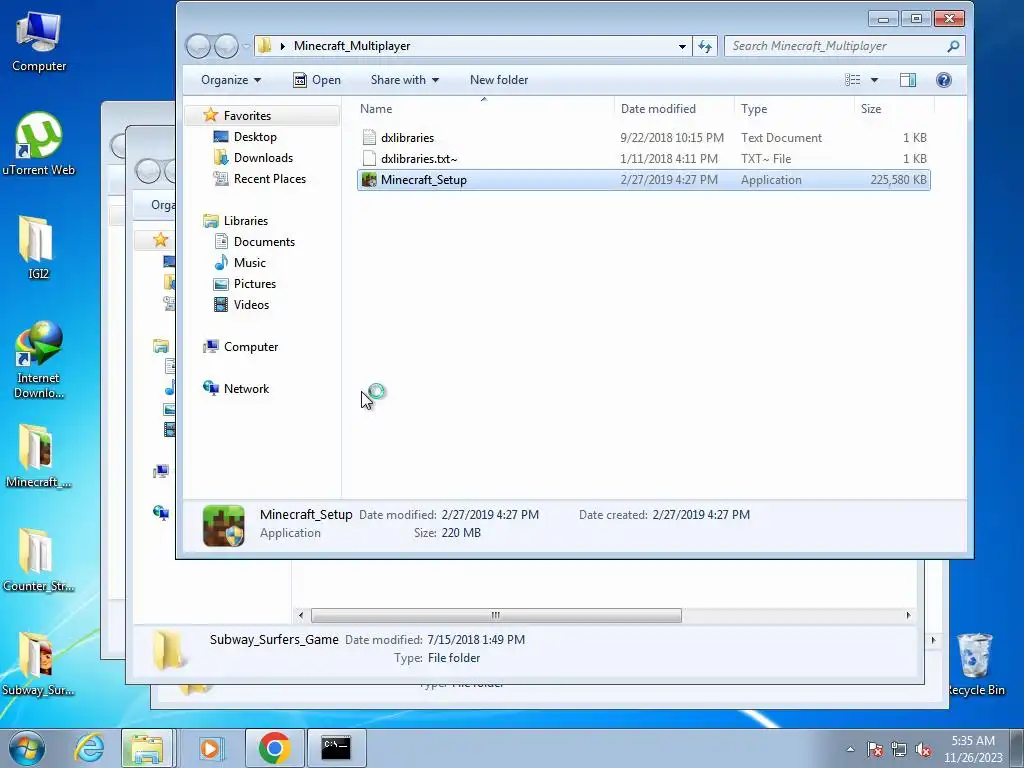Screen dimensions: 1024x768
Task: Select the IGI2 folder on desktop
Action: click(37, 248)
